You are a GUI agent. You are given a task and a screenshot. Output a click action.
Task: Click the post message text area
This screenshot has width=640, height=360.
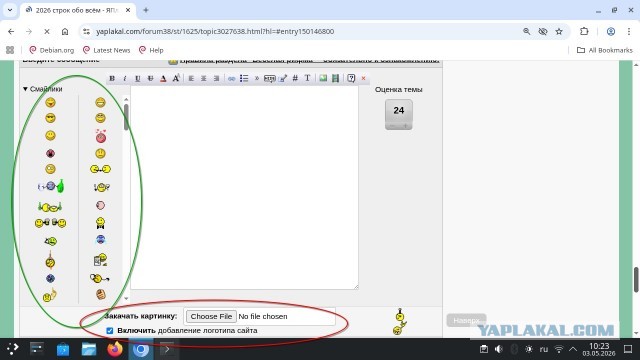point(244,188)
